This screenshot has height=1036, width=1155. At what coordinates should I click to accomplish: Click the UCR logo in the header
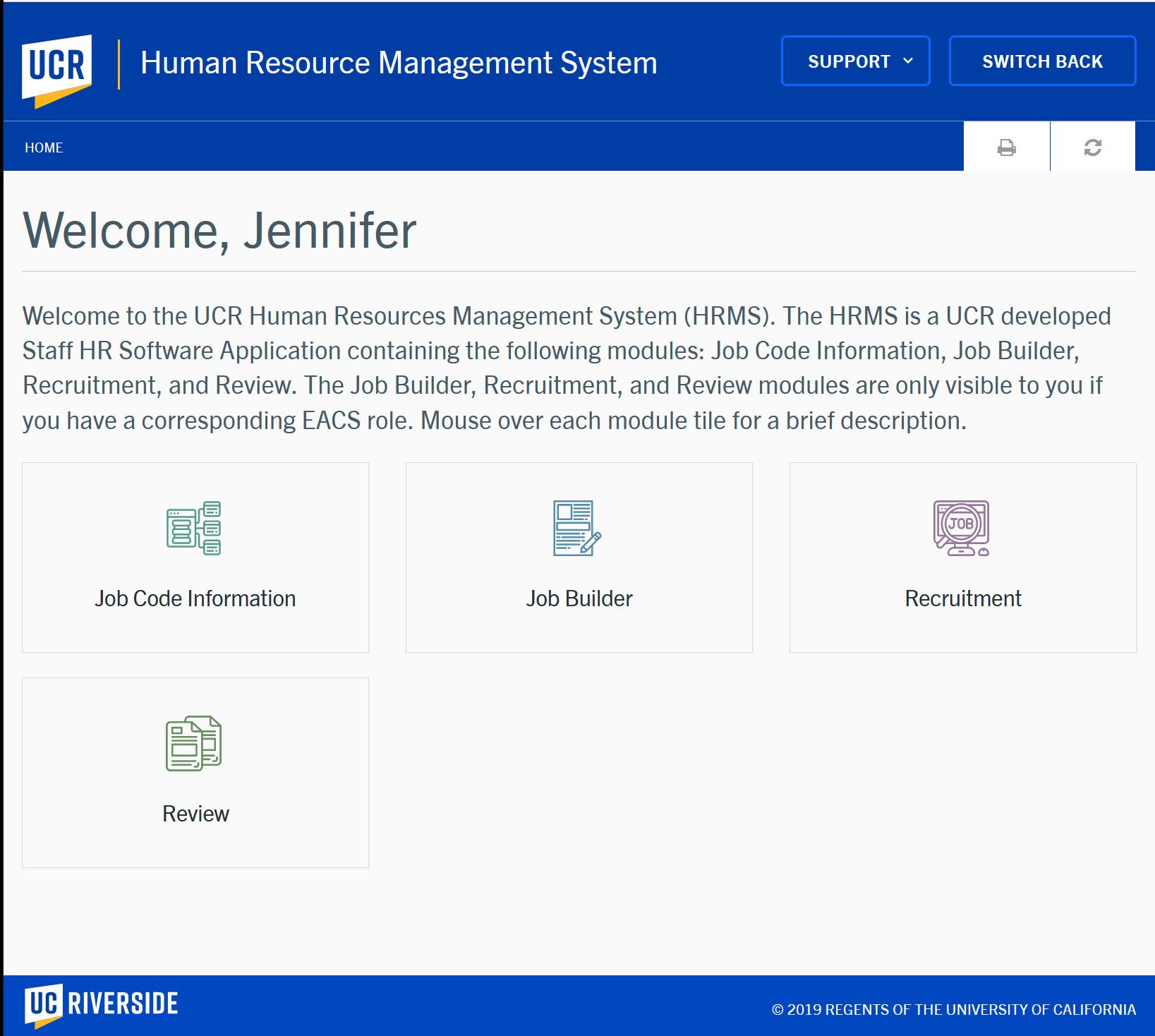tap(57, 69)
